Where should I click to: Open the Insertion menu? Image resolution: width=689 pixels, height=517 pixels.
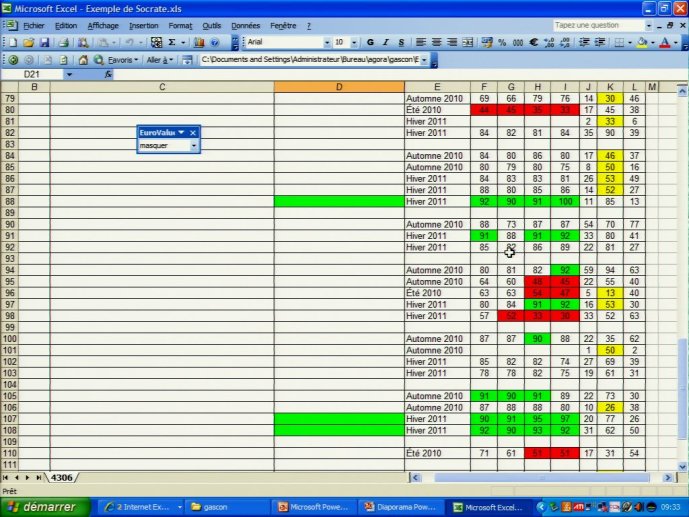click(x=144, y=26)
